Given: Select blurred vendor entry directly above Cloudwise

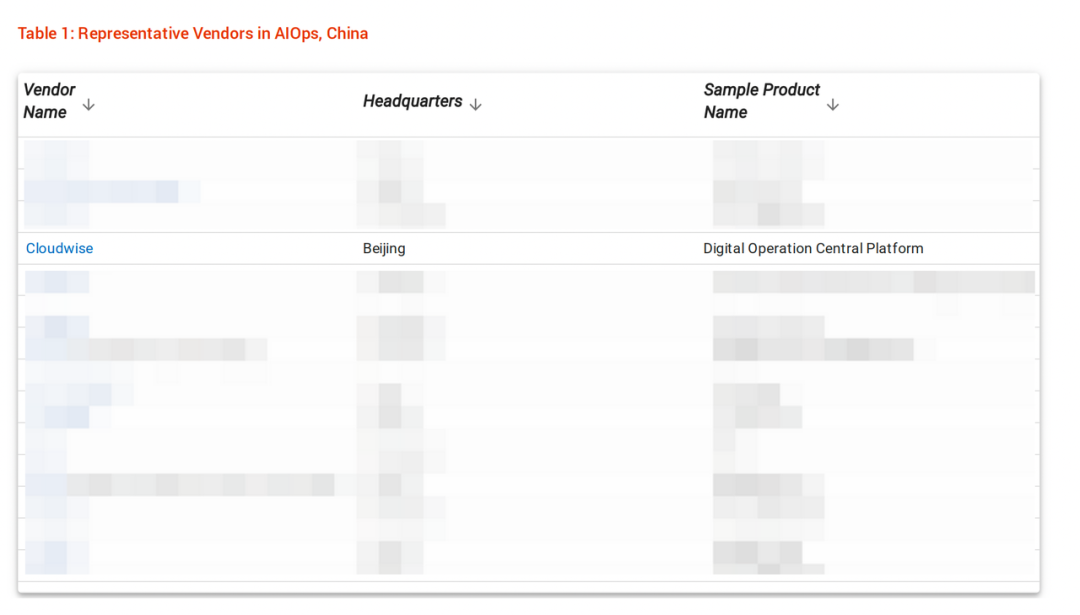Looking at the screenshot, I should (56, 214).
